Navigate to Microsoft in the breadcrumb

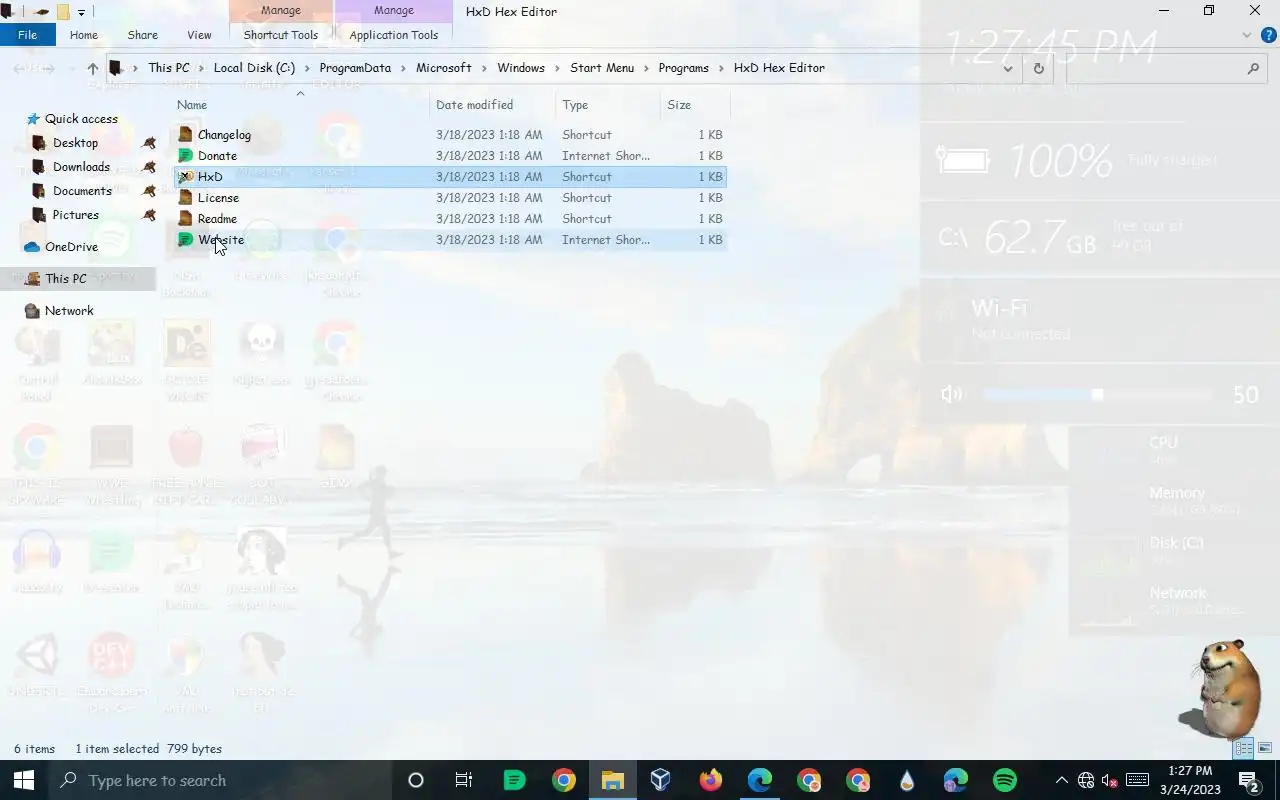[444, 68]
